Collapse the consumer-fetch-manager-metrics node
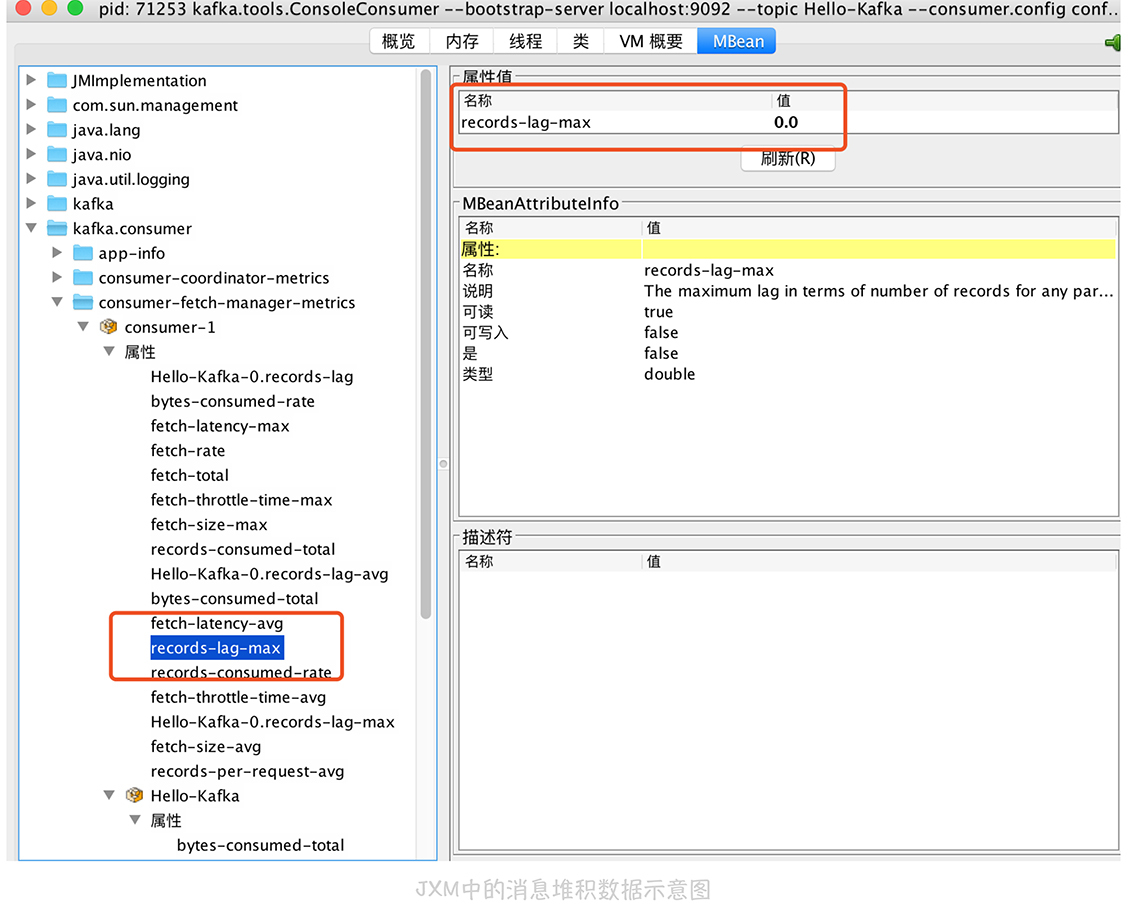Screen dimensions: 1142x911 click(x=58, y=303)
